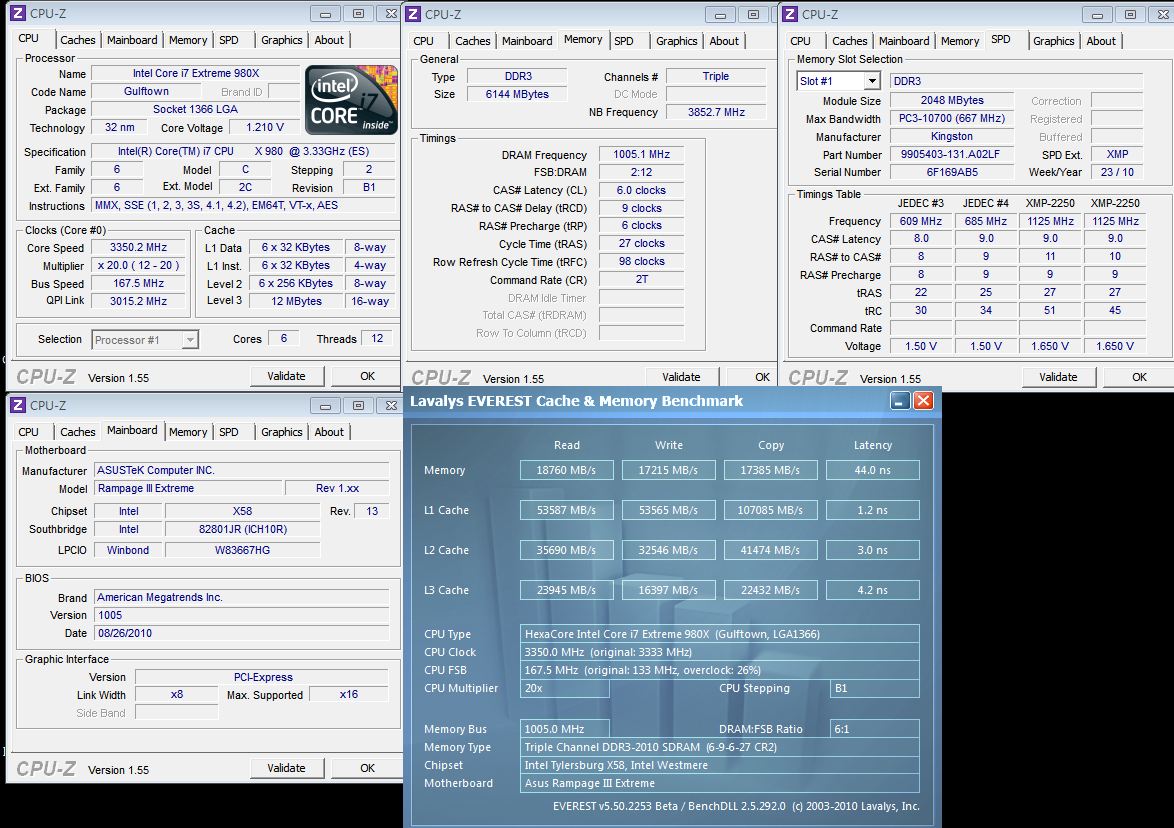
Task: Click the Core Speed 3350.2 MHz value
Action: [x=138, y=247]
